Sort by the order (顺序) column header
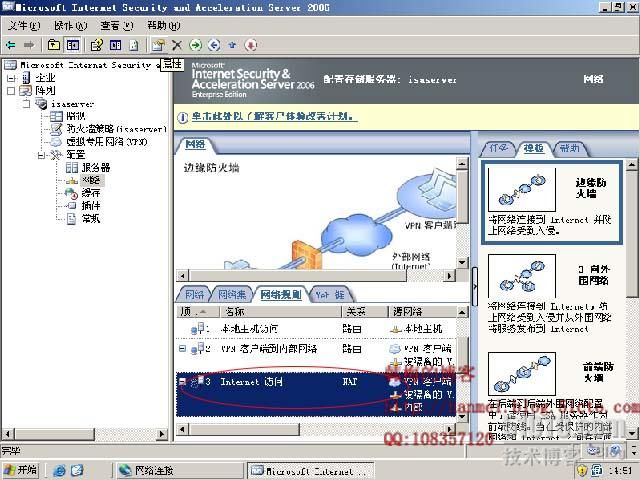 [x=198, y=312]
